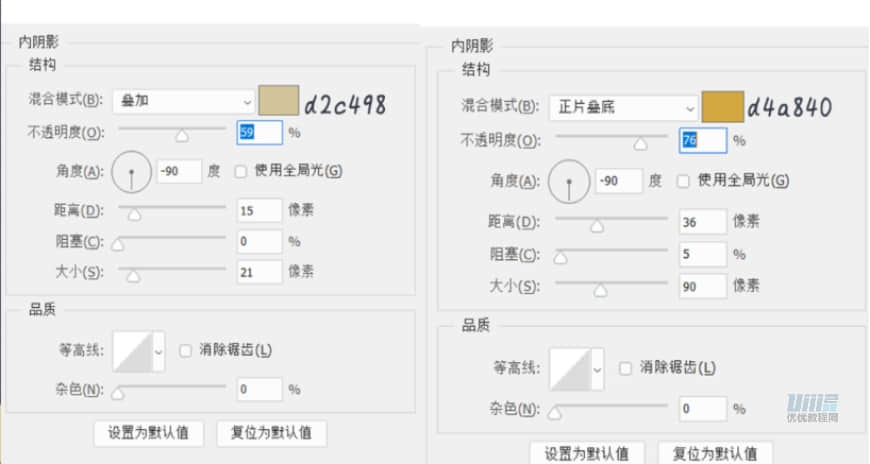Click the distance slider in right panel
This screenshot has width=870, height=464.
pyautogui.click(x=611, y=222)
